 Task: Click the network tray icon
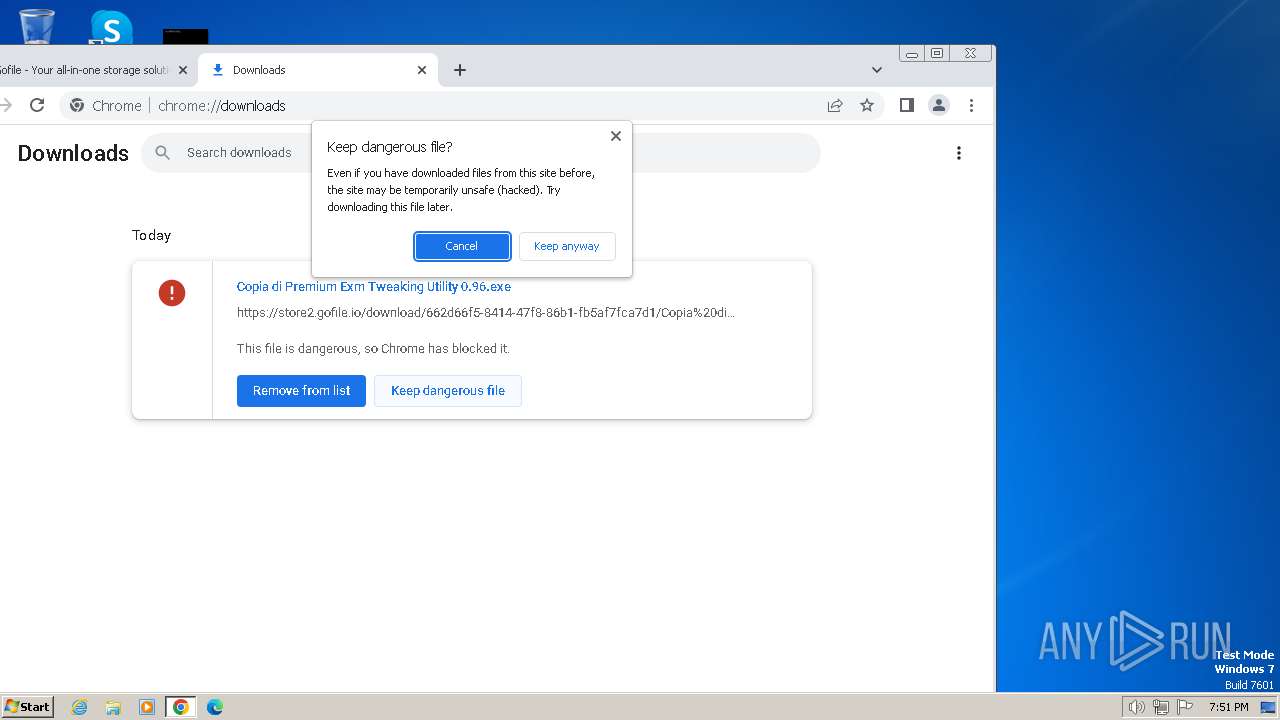coord(1161,707)
